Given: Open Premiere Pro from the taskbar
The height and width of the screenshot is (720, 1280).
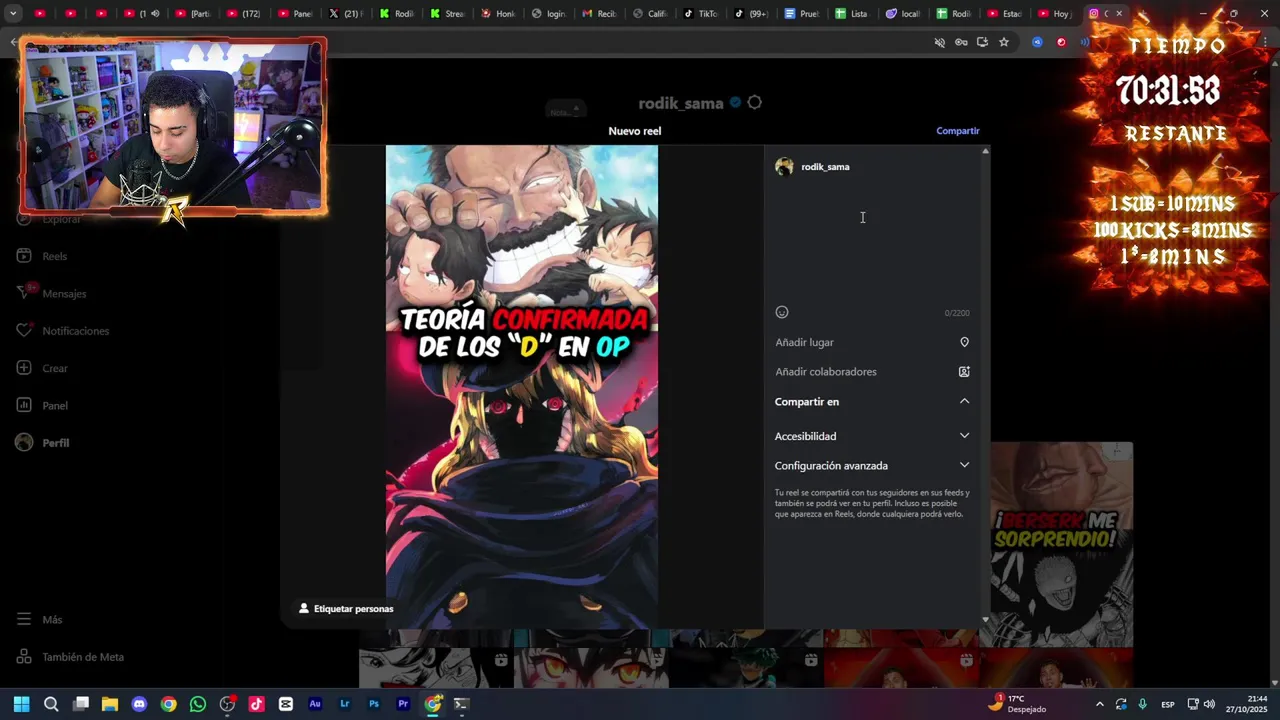Looking at the screenshot, I should click(x=403, y=704).
